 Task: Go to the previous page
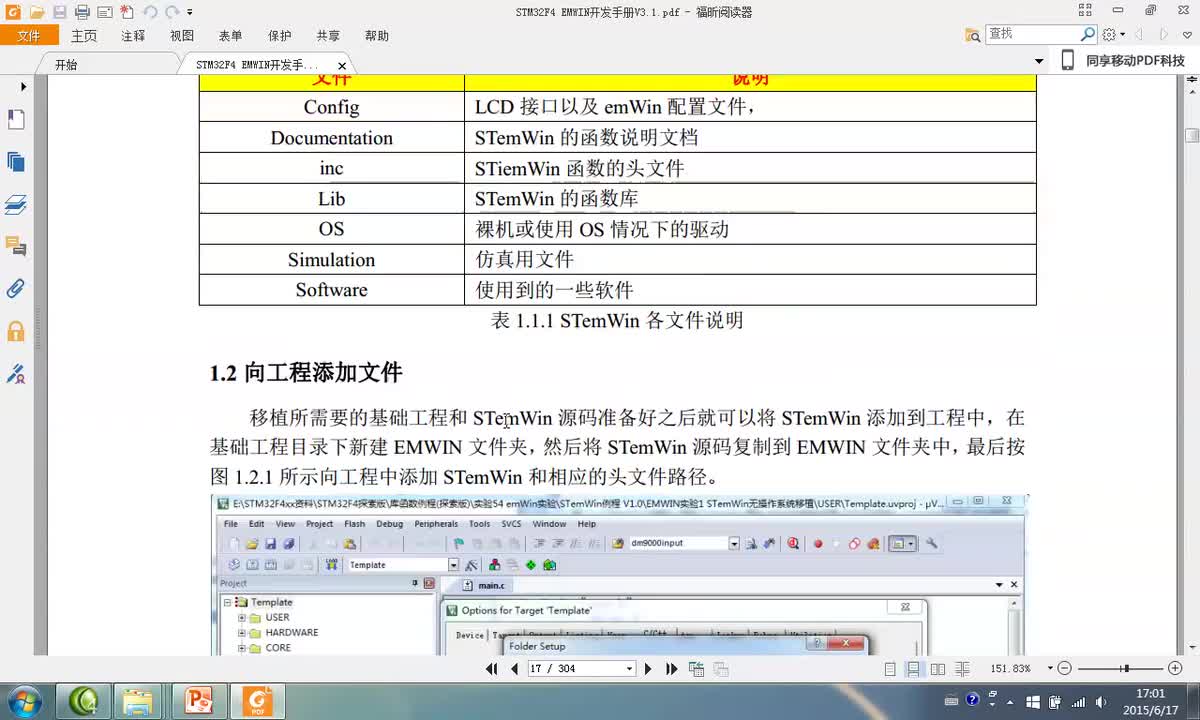[x=514, y=669]
